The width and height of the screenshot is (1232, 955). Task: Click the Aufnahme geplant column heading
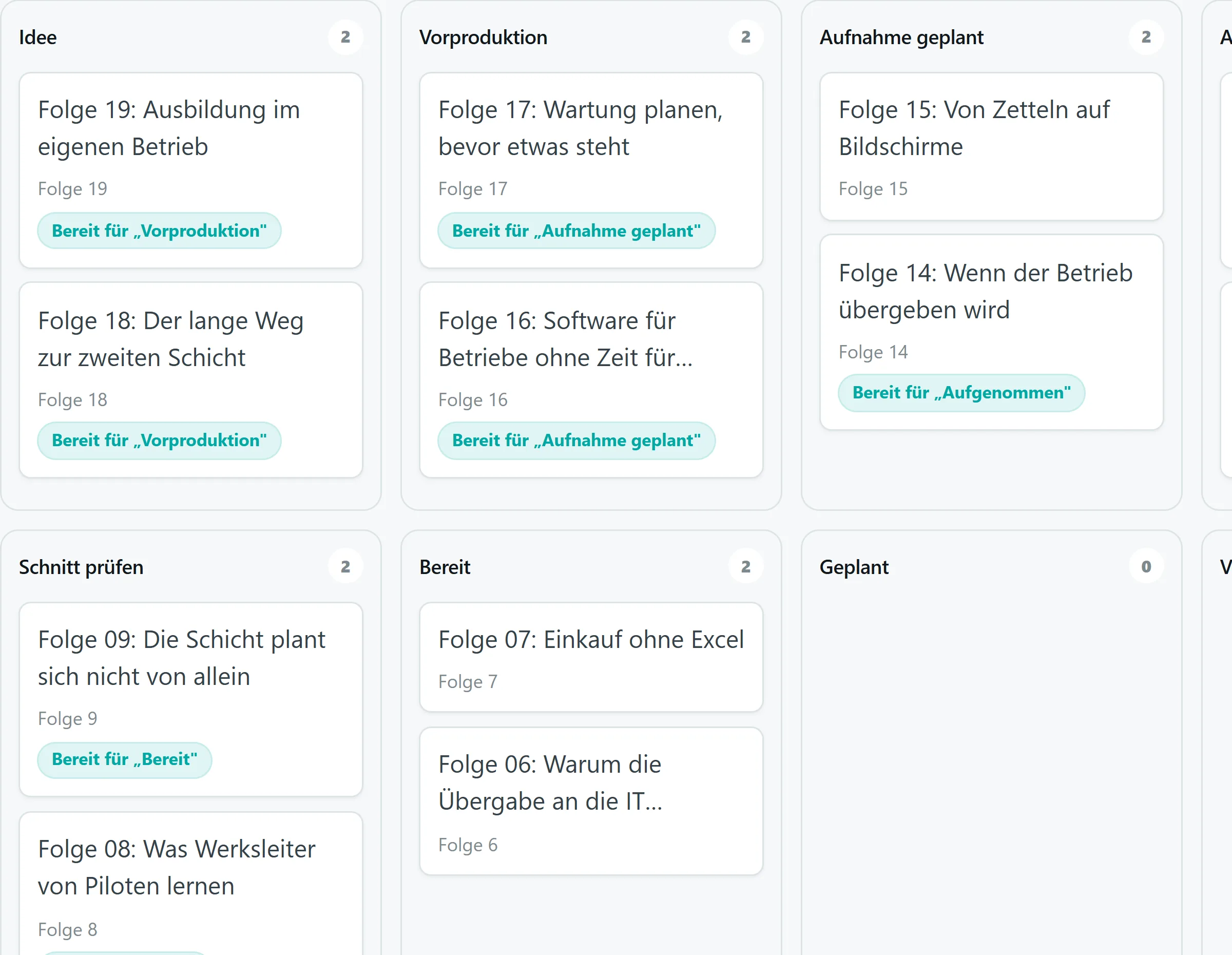pos(901,37)
